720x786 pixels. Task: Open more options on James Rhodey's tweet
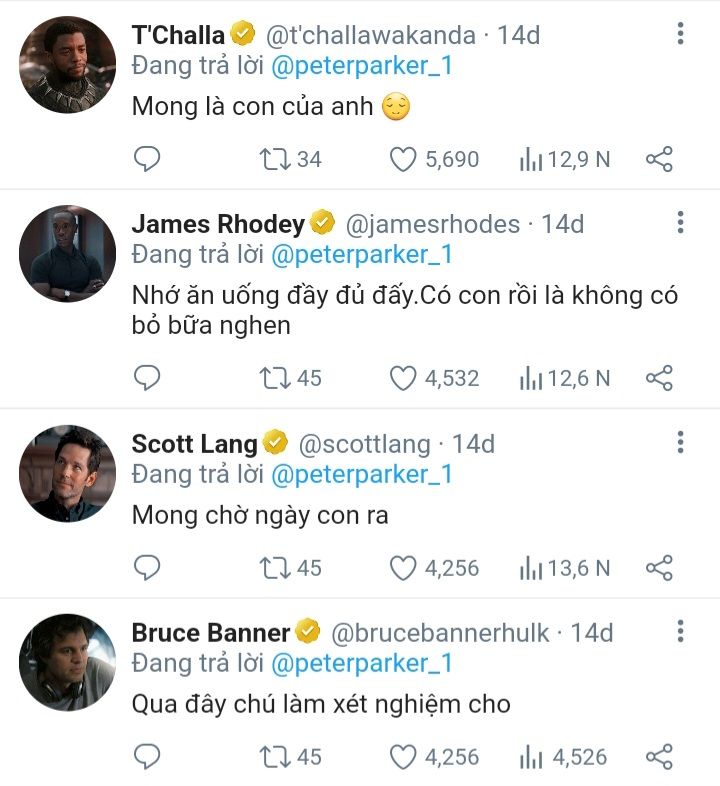click(680, 223)
